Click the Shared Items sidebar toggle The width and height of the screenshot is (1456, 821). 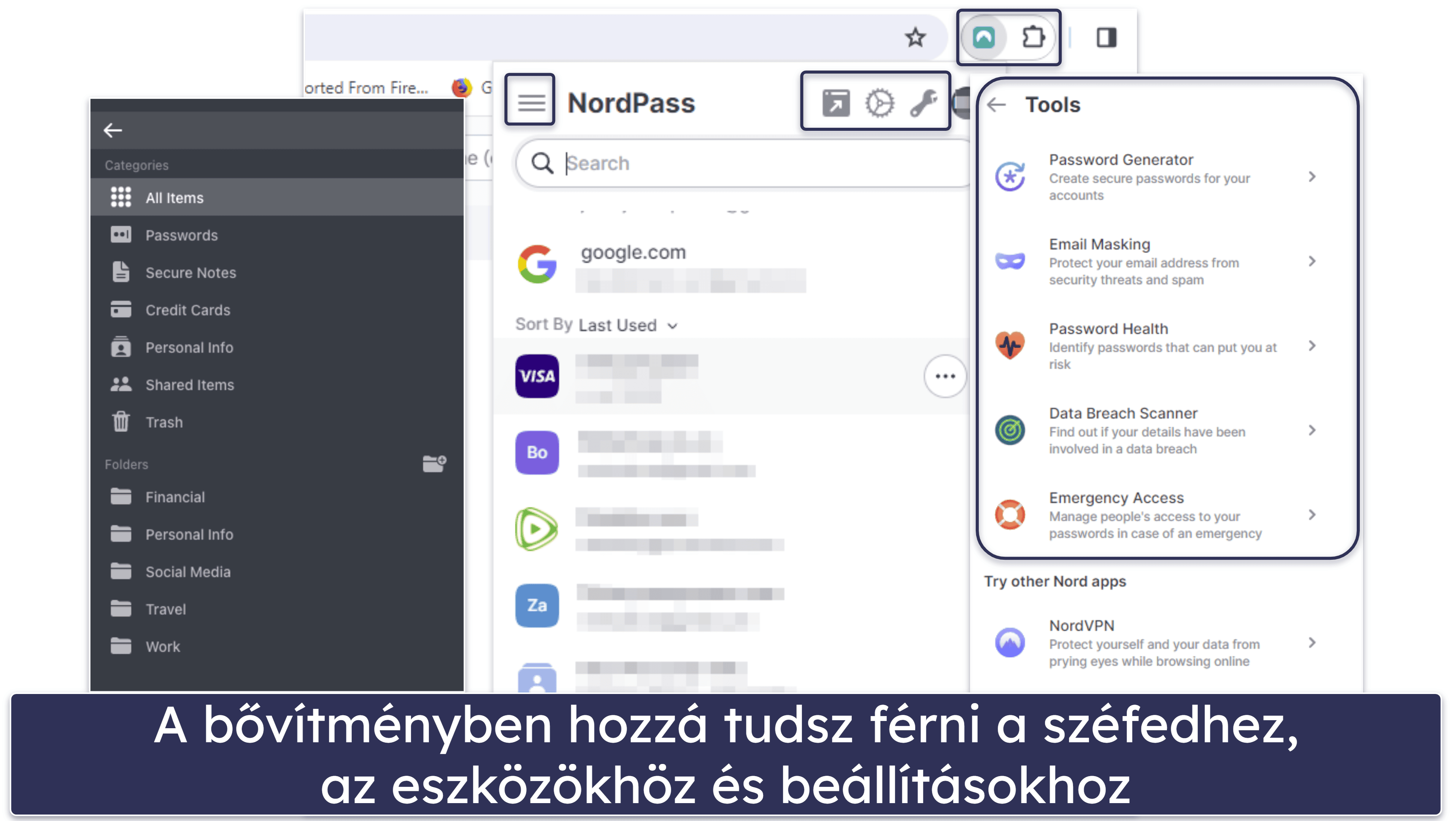189,384
